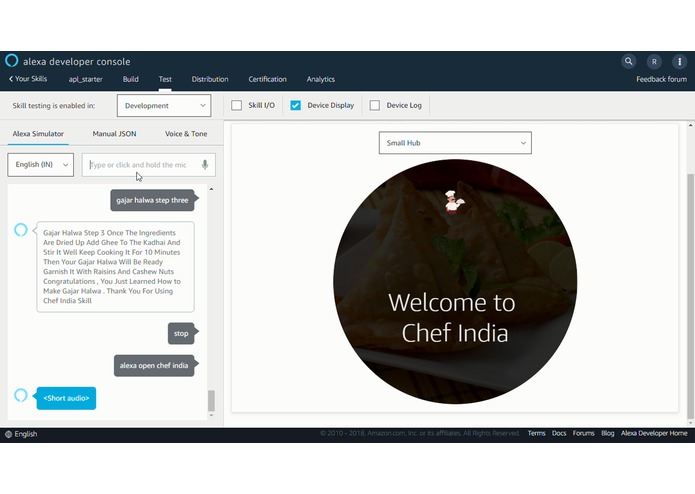Open the vertical three-dot options menu
Image resolution: width=695 pixels, height=494 pixels.
click(679, 62)
